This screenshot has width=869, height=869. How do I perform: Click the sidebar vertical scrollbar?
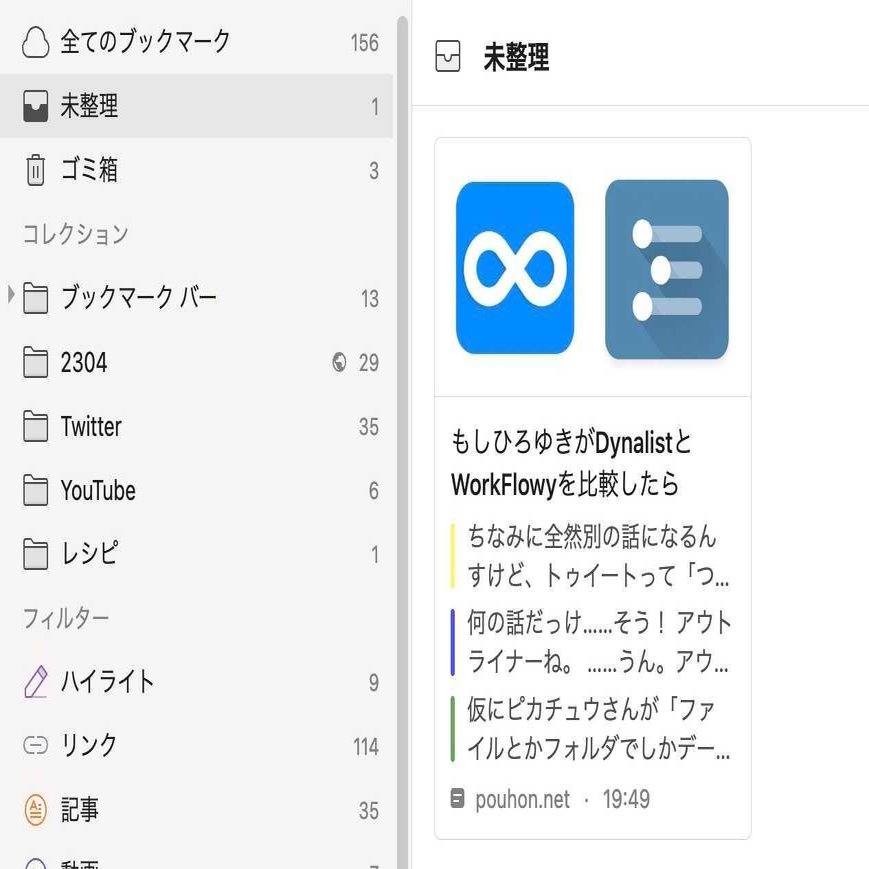[x=402, y=442]
